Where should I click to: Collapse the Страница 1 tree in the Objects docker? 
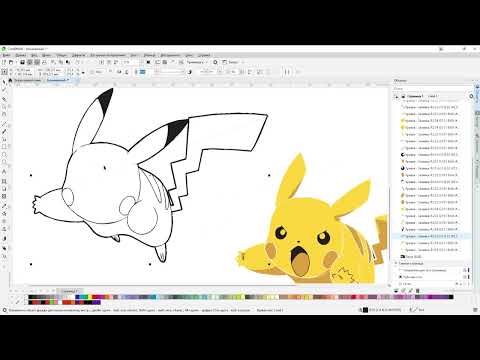tap(396, 97)
